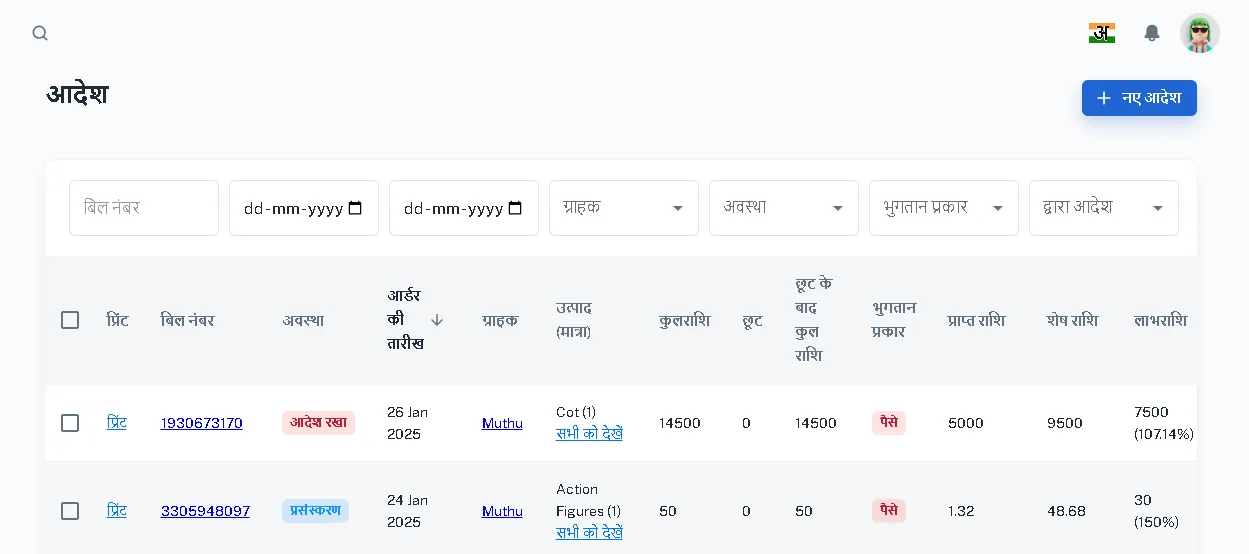Click the आदेश रखा status badge
This screenshot has width=1249, height=554.
(x=318, y=423)
